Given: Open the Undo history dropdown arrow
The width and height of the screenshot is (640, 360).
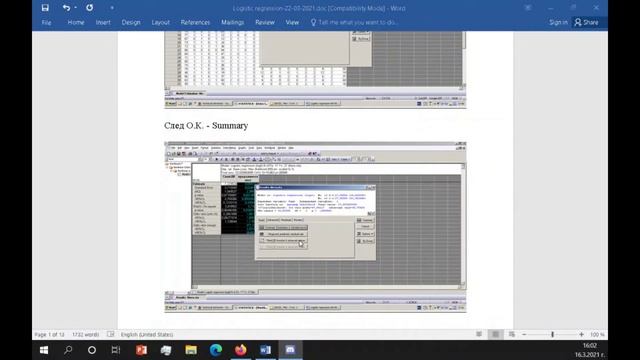Looking at the screenshot, I should pyautogui.click(x=76, y=8).
